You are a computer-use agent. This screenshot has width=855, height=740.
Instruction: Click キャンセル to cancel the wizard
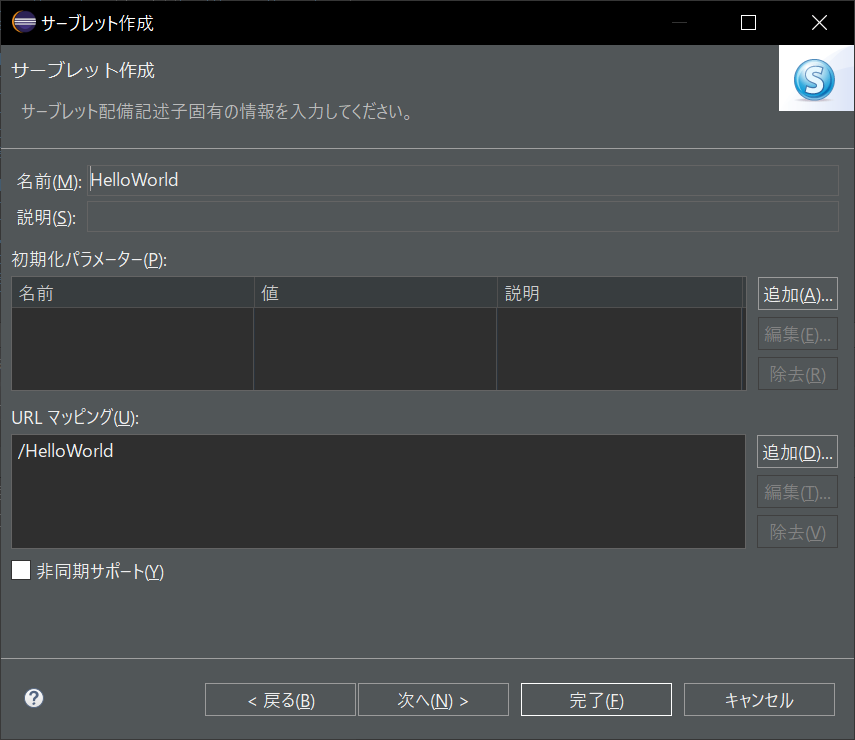tap(759, 699)
